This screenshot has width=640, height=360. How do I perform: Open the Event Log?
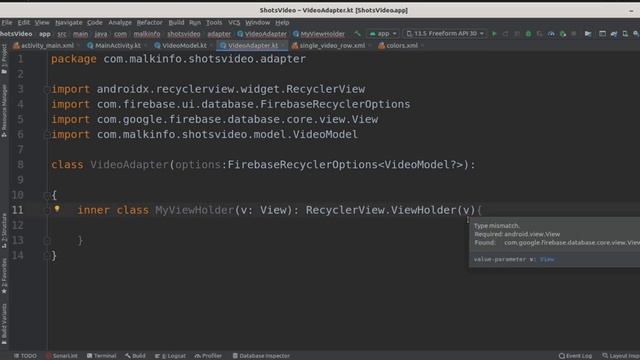point(575,356)
